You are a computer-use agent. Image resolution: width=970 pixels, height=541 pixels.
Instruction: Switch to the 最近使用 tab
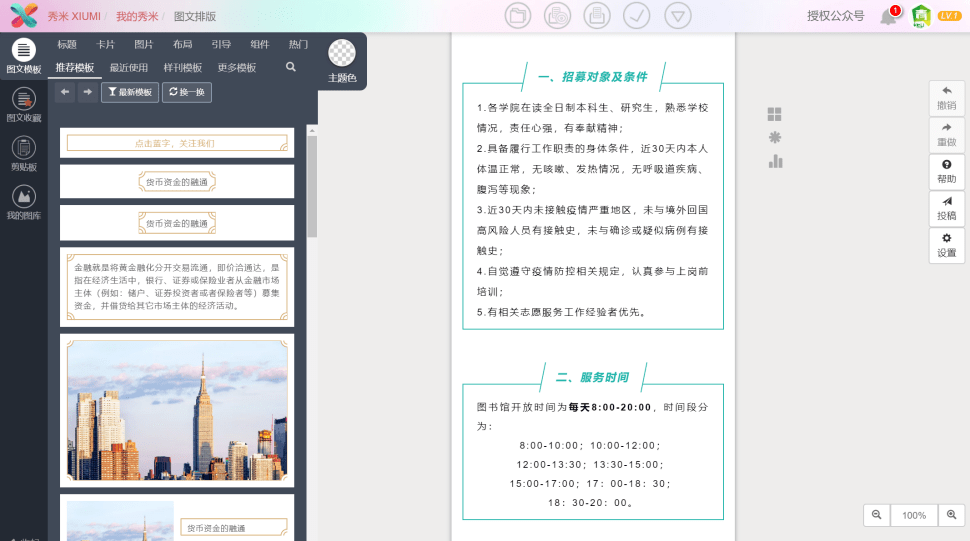(x=129, y=68)
